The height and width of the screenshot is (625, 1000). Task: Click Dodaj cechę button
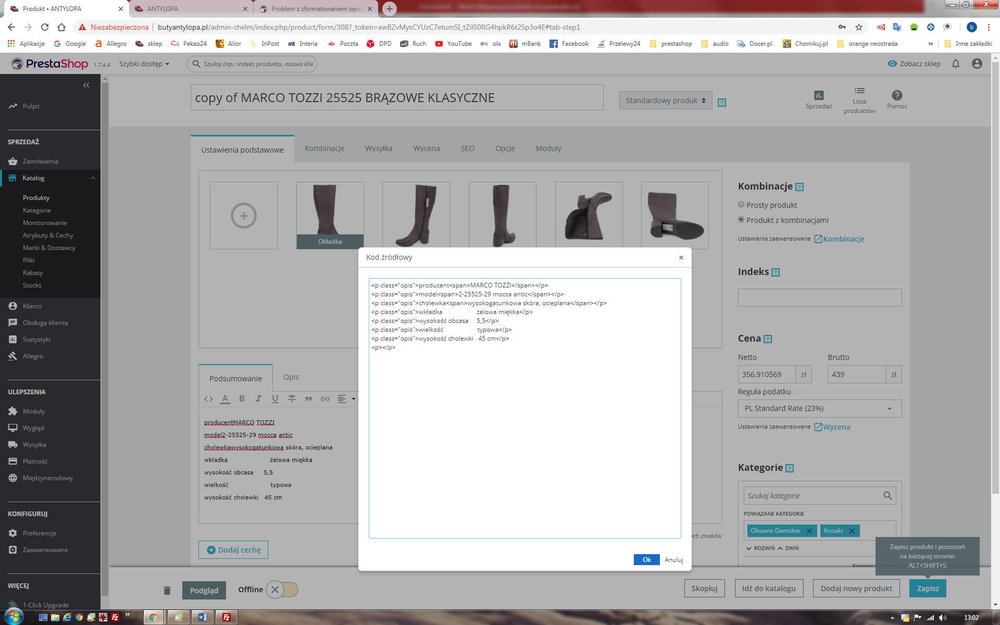point(233,550)
